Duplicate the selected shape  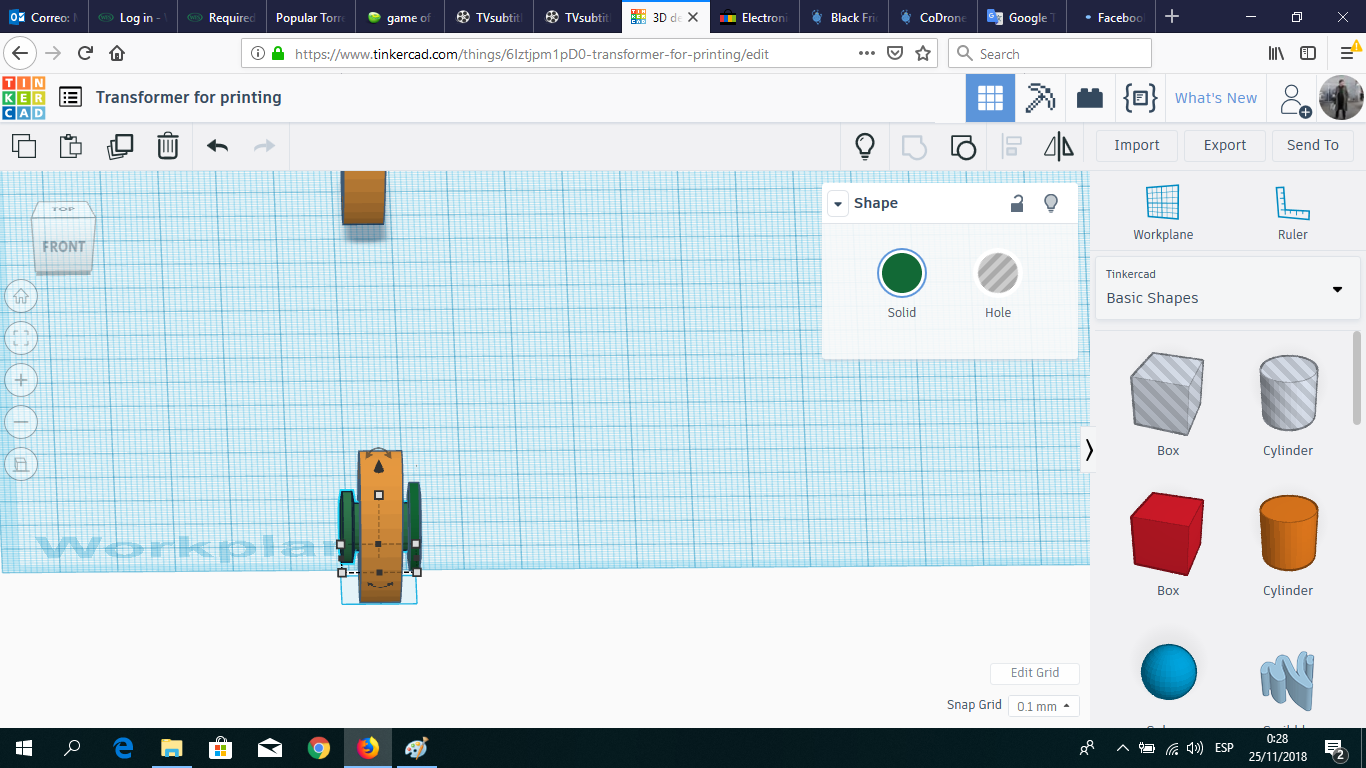(x=120, y=146)
